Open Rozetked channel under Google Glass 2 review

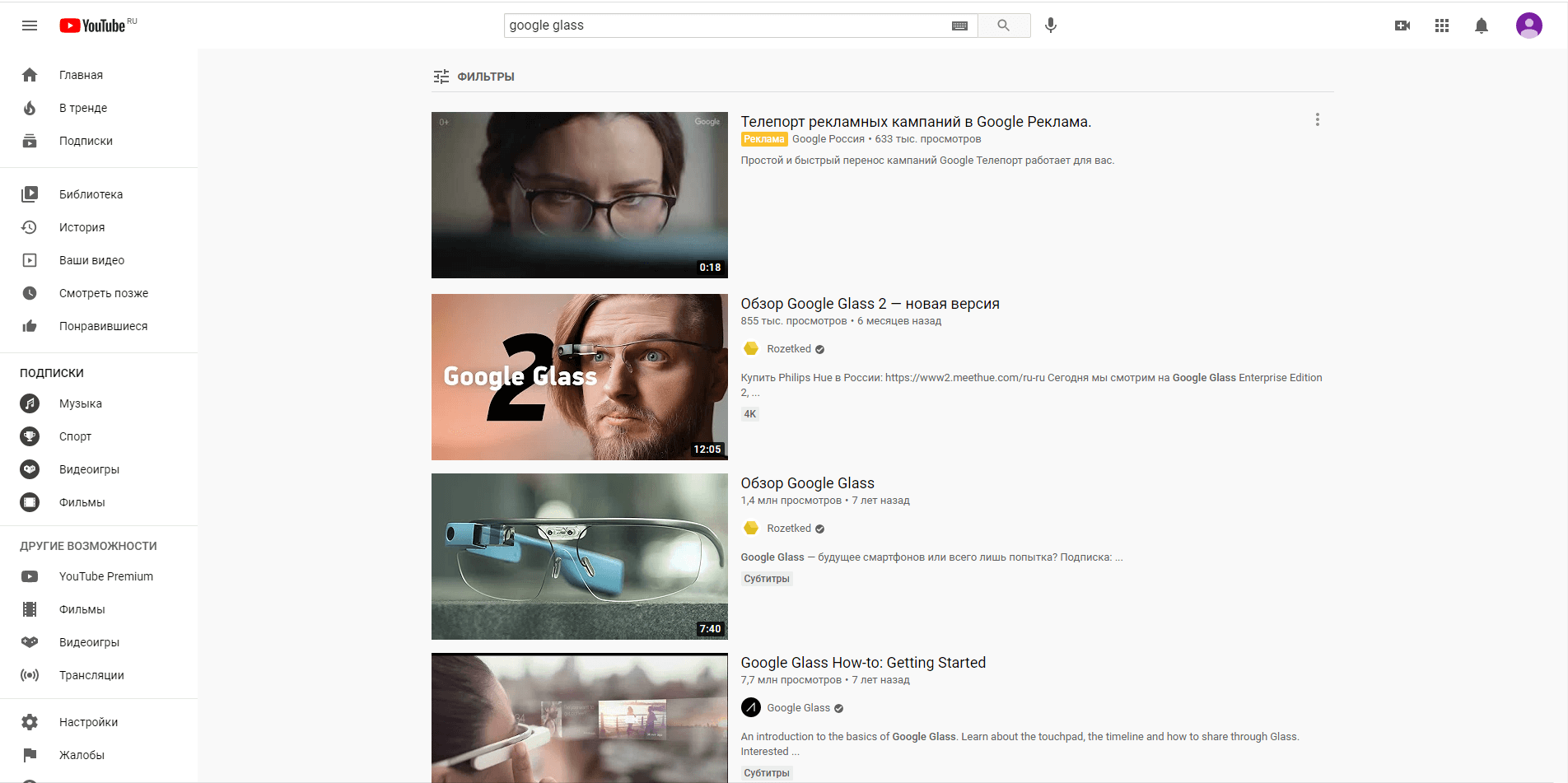point(789,349)
